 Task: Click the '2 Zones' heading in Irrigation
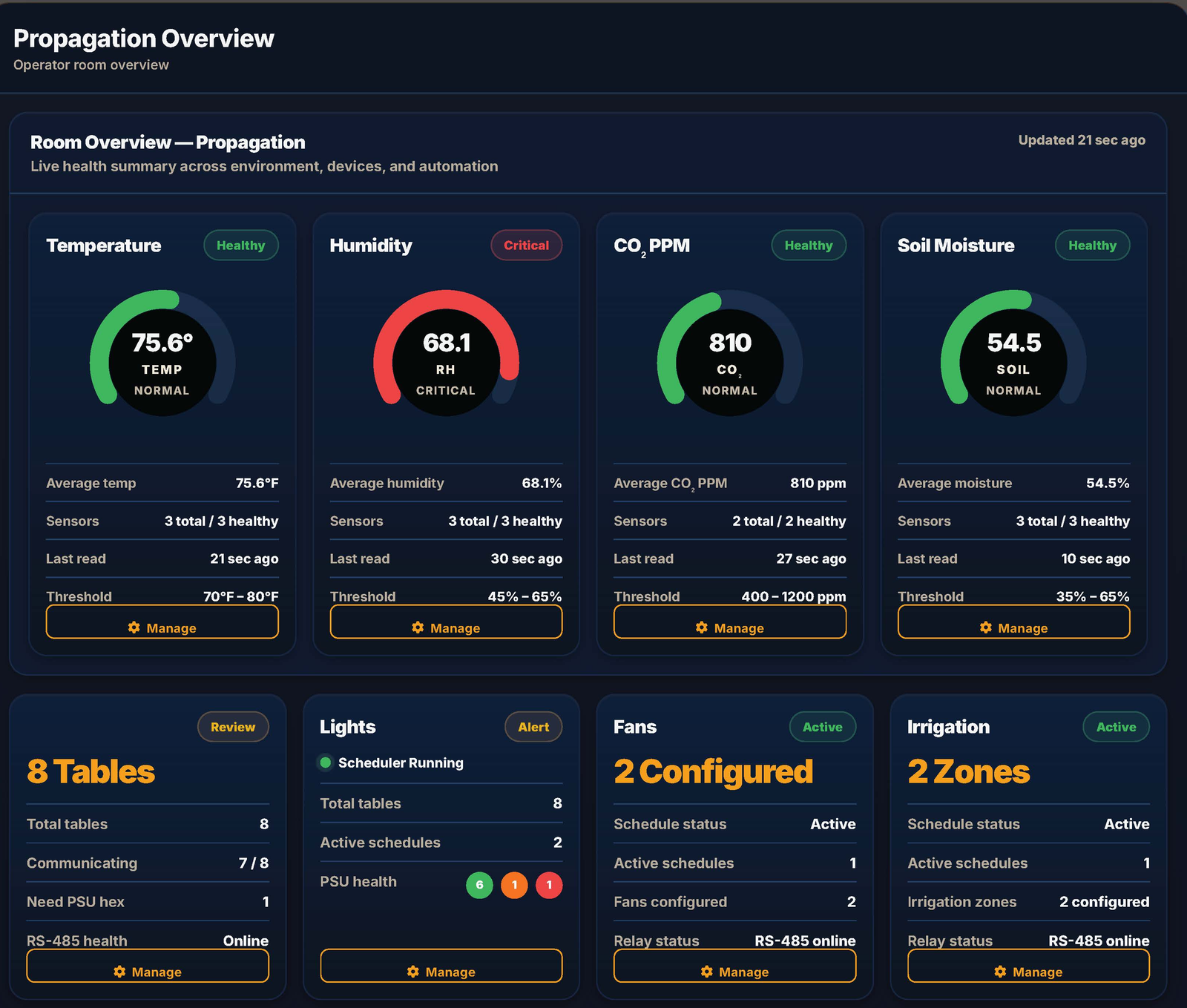pos(968,772)
